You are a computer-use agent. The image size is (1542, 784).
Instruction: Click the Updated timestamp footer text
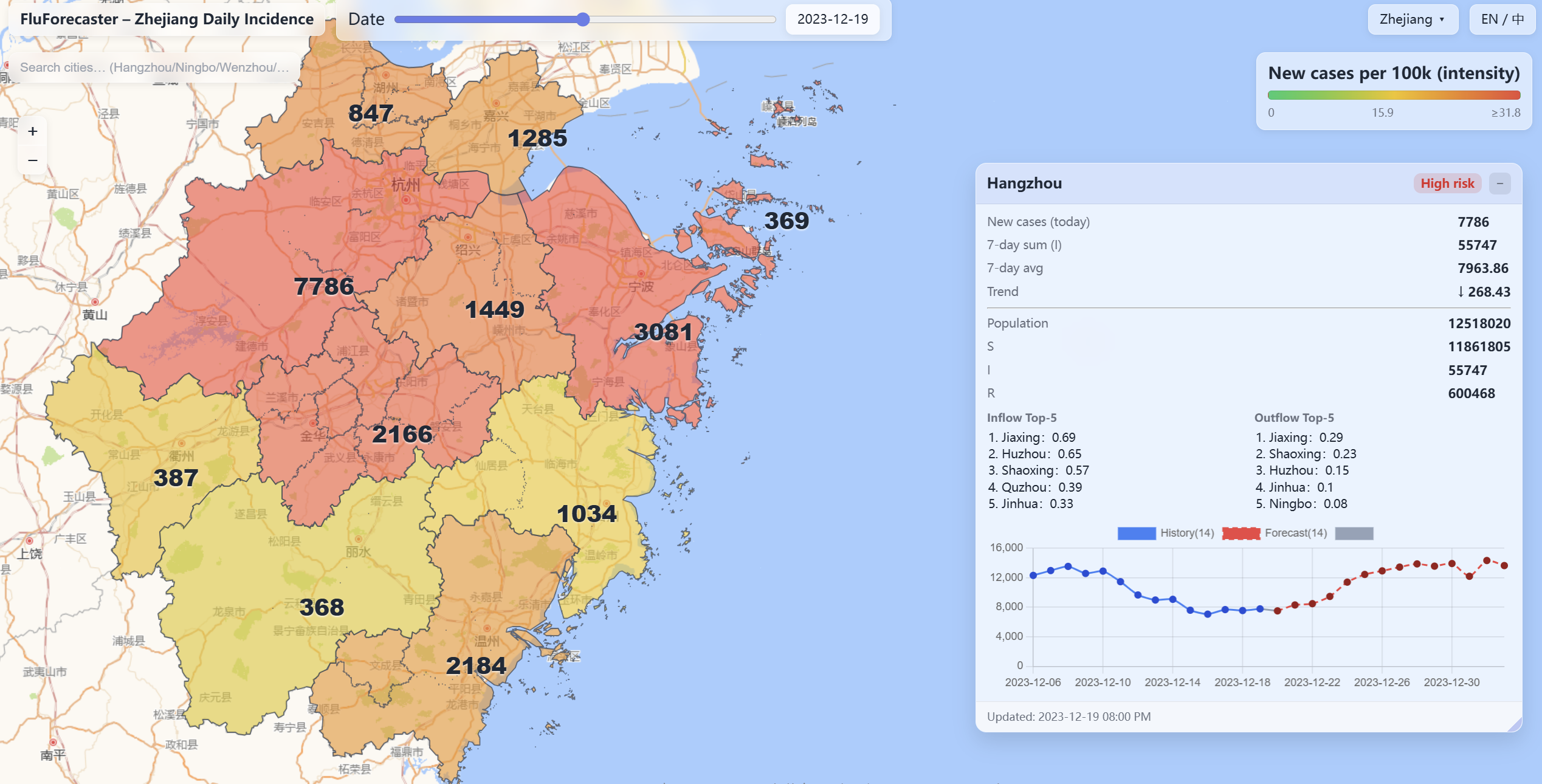click(x=1069, y=717)
